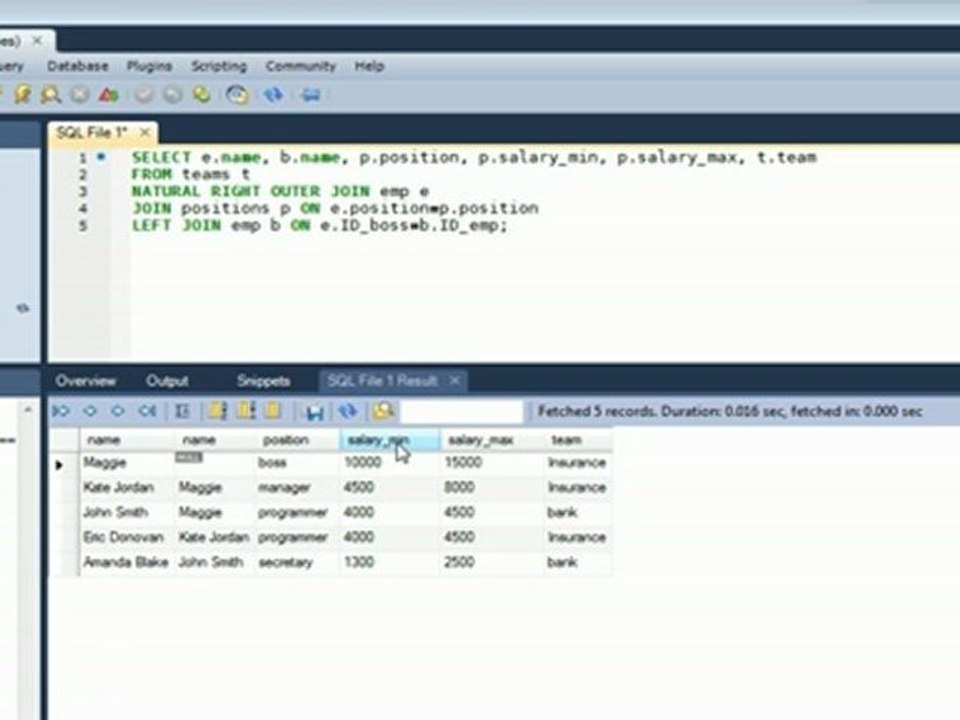Click the green and yellow autocommit toolbar icon
960x720 pixels.
click(x=201, y=95)
